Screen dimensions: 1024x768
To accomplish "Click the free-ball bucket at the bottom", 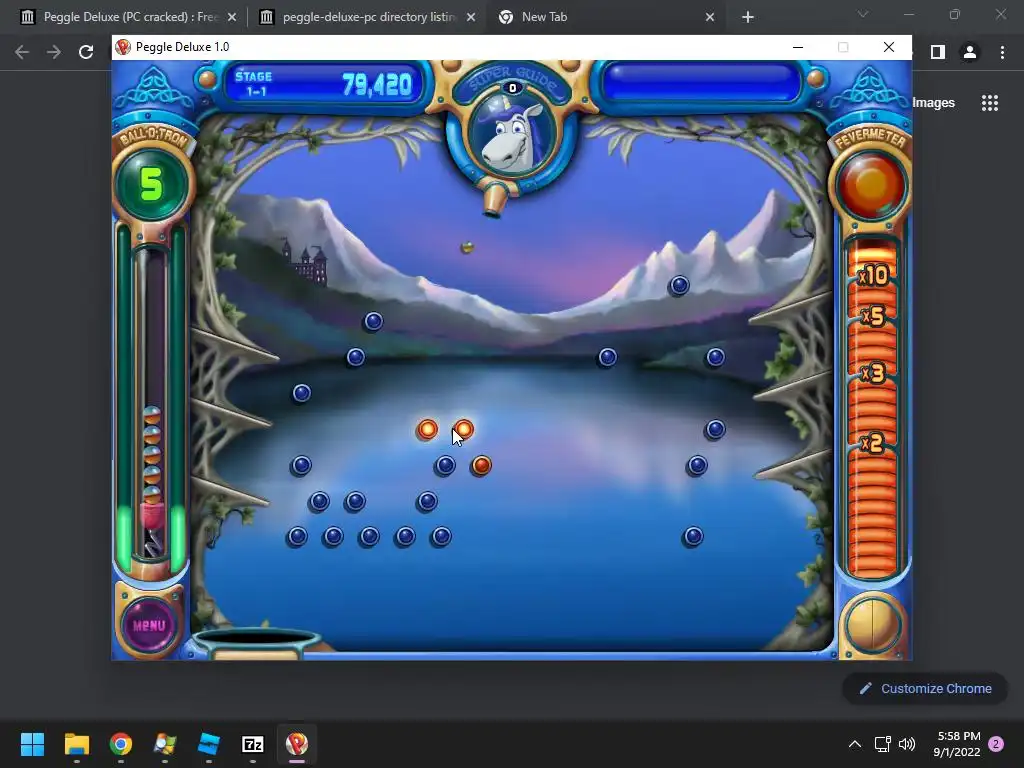I will pyautogui.click(x=257, y=643).
